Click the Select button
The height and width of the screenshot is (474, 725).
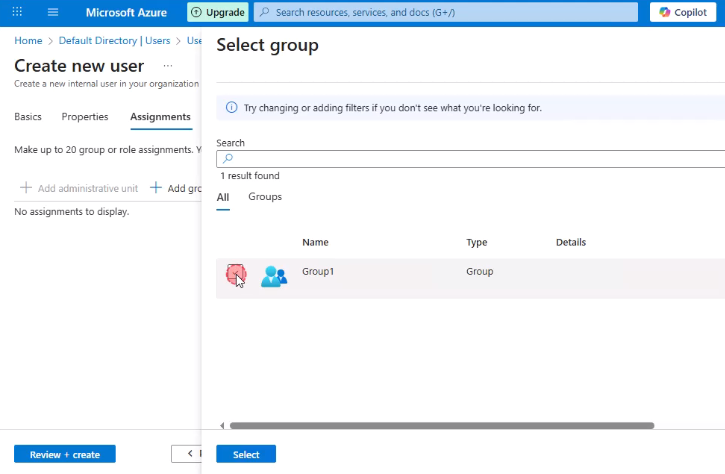pyautogui.click(x=246, y=454)
